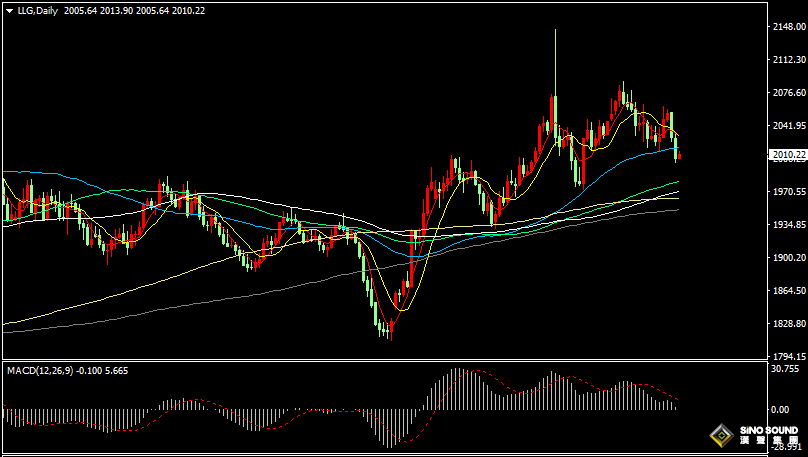Click the 0.00 MACD zero level label

point(782,409)
